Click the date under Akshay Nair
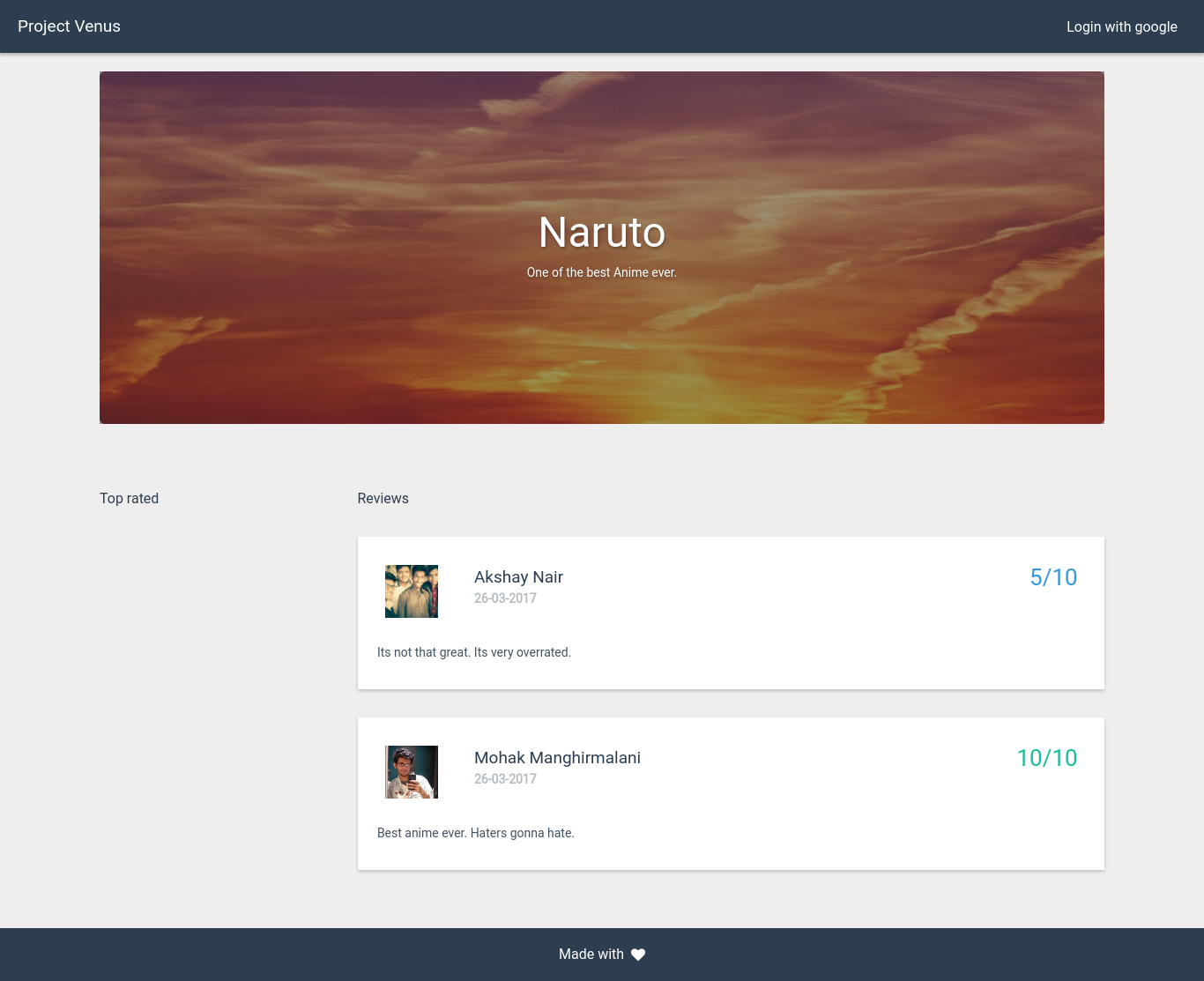Image resolution: width=1204 pixels, height=981 pixels. click(505, 598)
